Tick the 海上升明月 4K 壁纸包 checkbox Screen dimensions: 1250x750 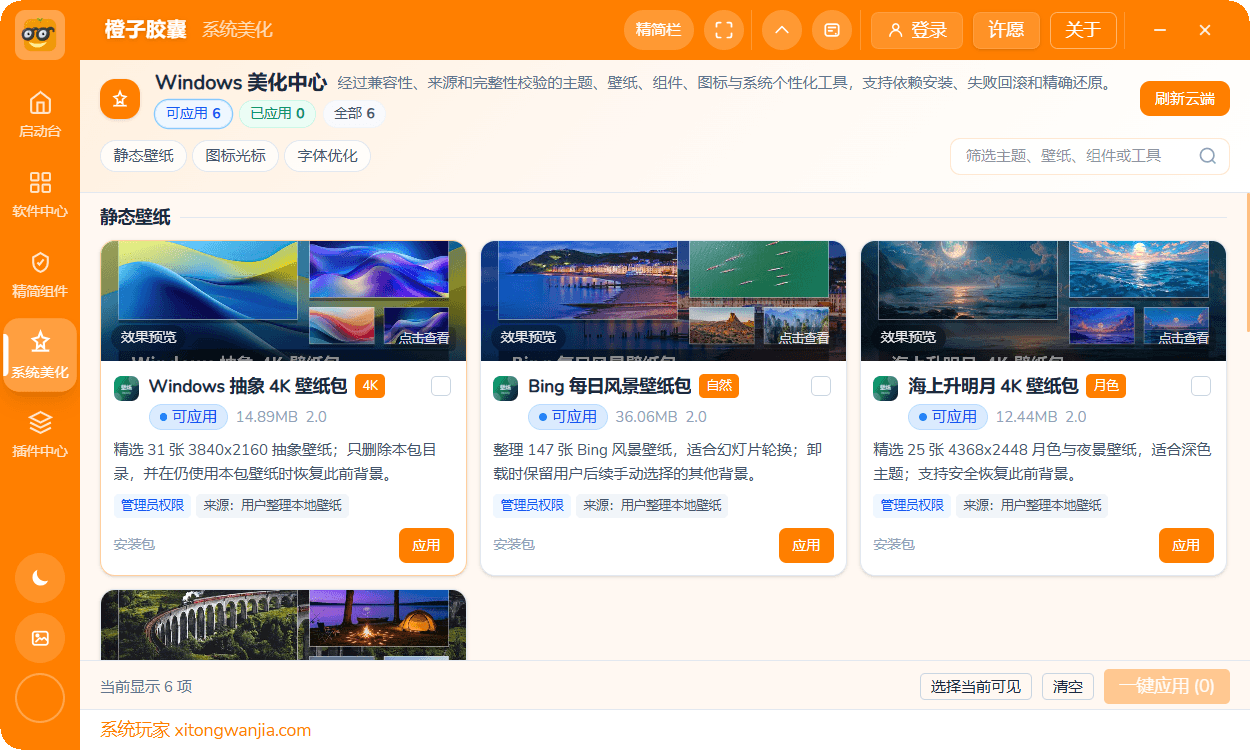click(x=1201, y=386)
